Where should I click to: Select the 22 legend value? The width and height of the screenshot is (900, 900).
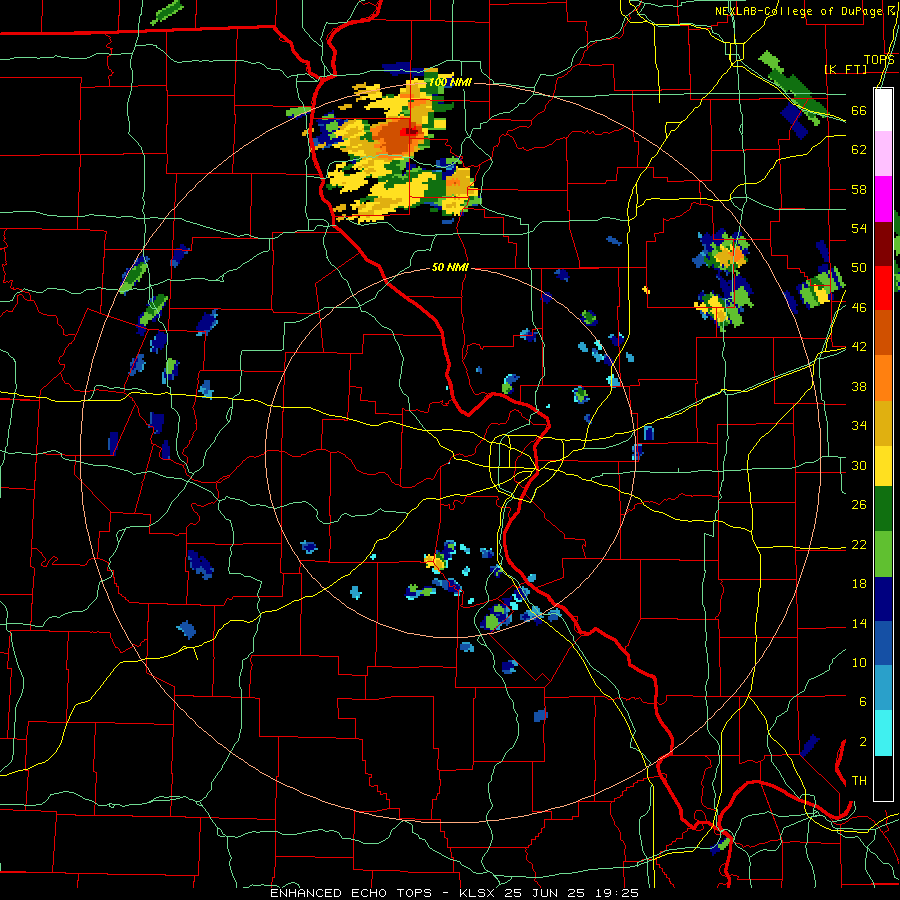(x=859, y=544)
